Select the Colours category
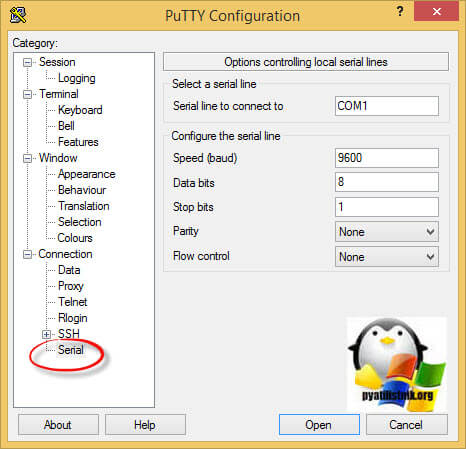 75,238
